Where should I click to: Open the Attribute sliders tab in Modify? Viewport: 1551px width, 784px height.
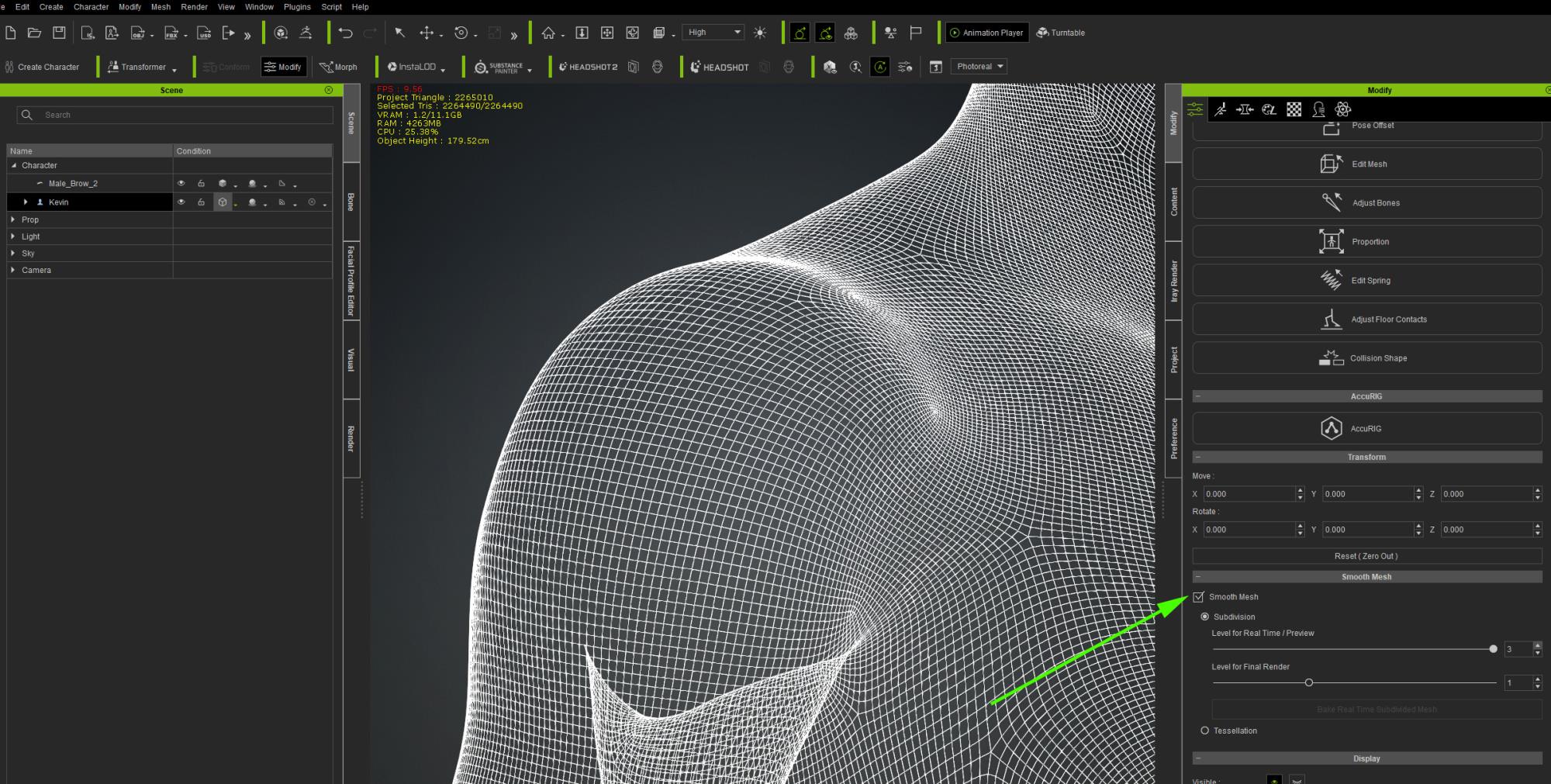(1195, 109)
